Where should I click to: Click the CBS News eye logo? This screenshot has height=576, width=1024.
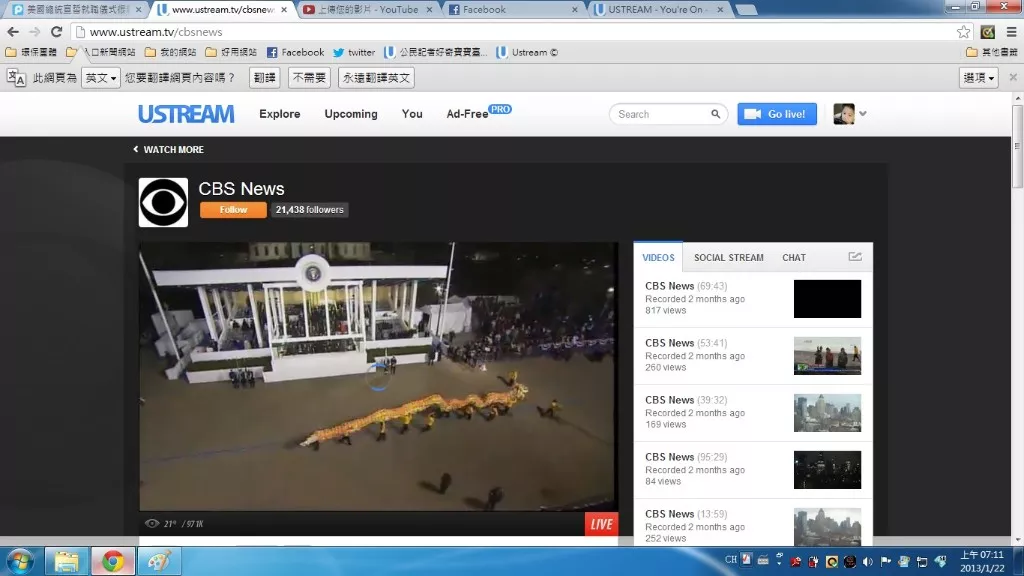(x=163, y=202)
